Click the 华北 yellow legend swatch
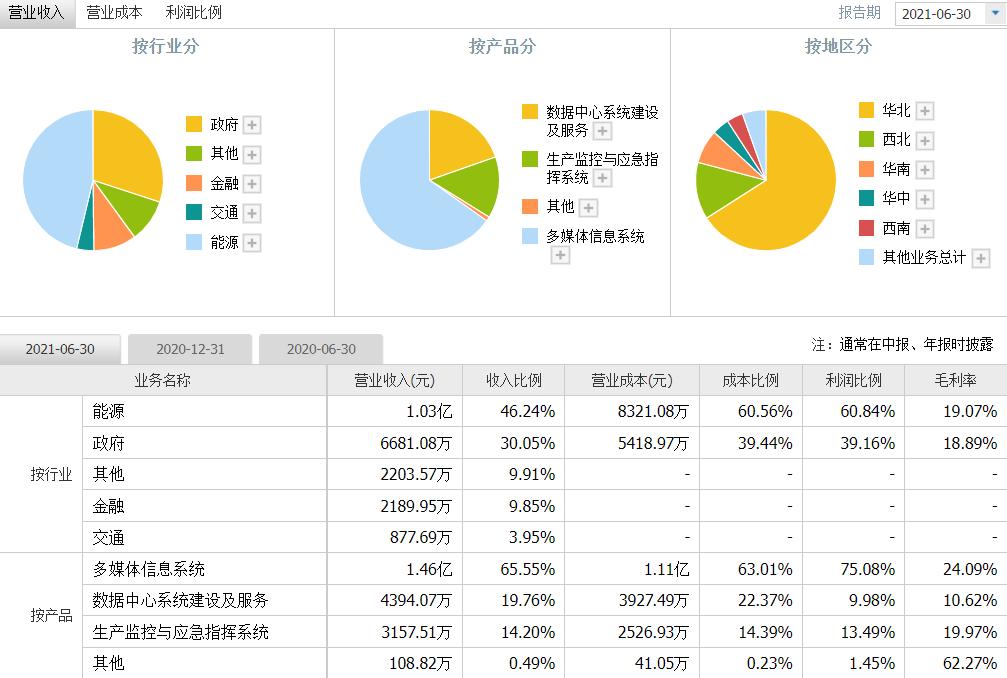 coord(866,110)
